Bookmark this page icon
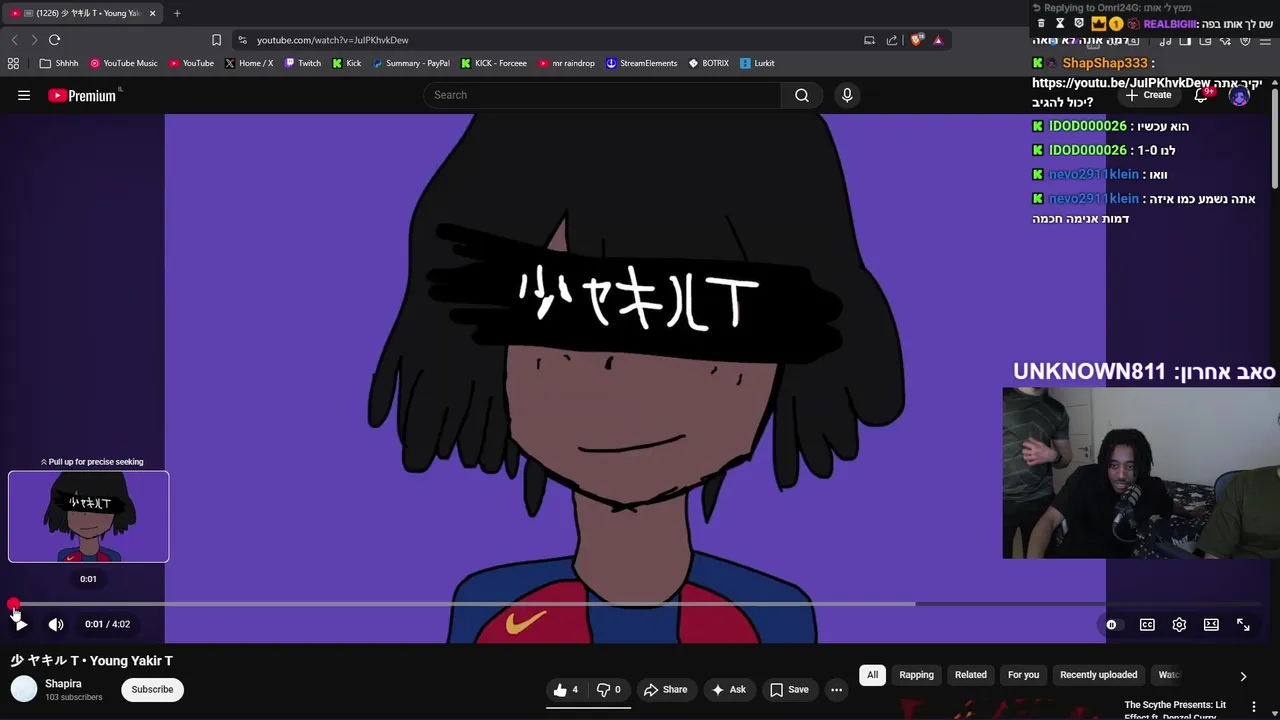Screen dimensions: 1280x720 216,40
